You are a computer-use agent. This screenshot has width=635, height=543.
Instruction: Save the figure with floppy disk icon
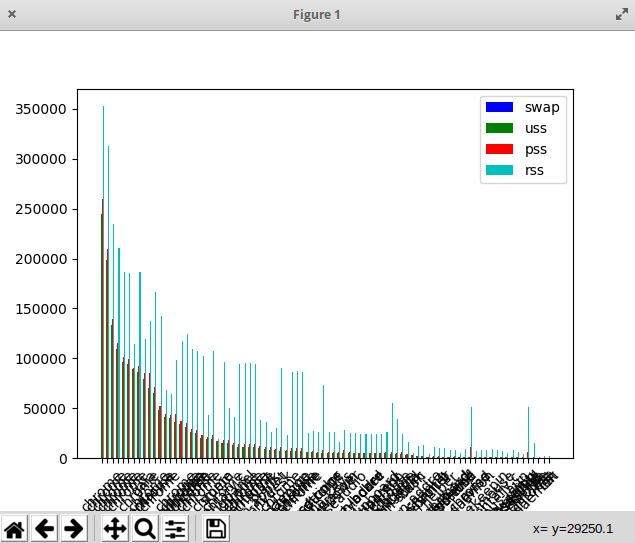216,528
